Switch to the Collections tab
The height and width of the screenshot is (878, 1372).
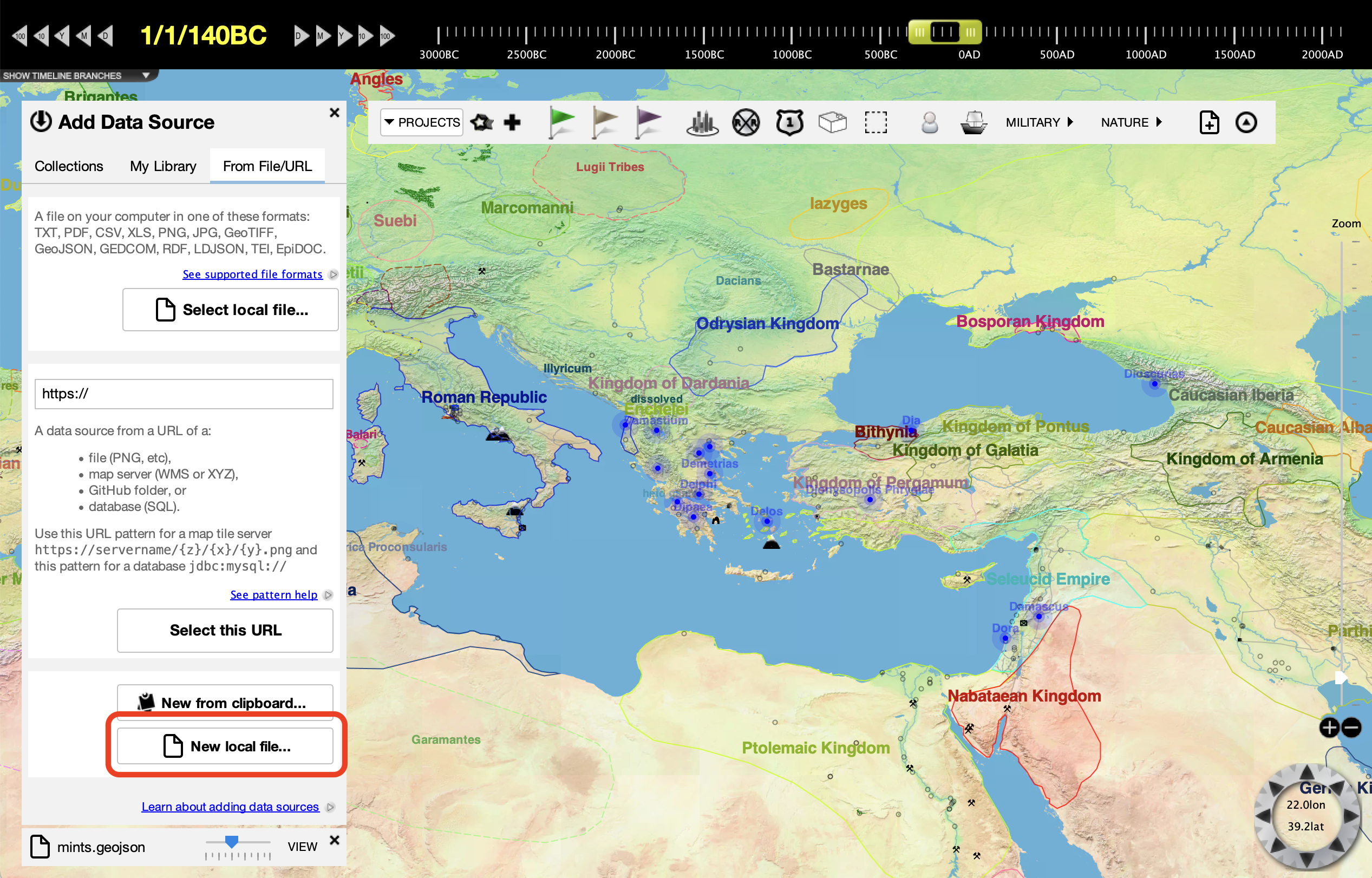point(68,166)
